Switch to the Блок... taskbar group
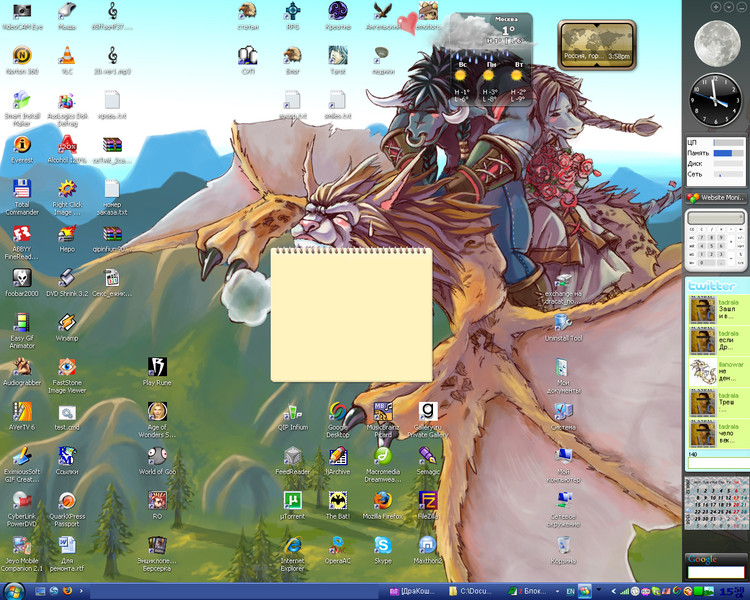Screen dimensions: 750x600 coord(528,591)
